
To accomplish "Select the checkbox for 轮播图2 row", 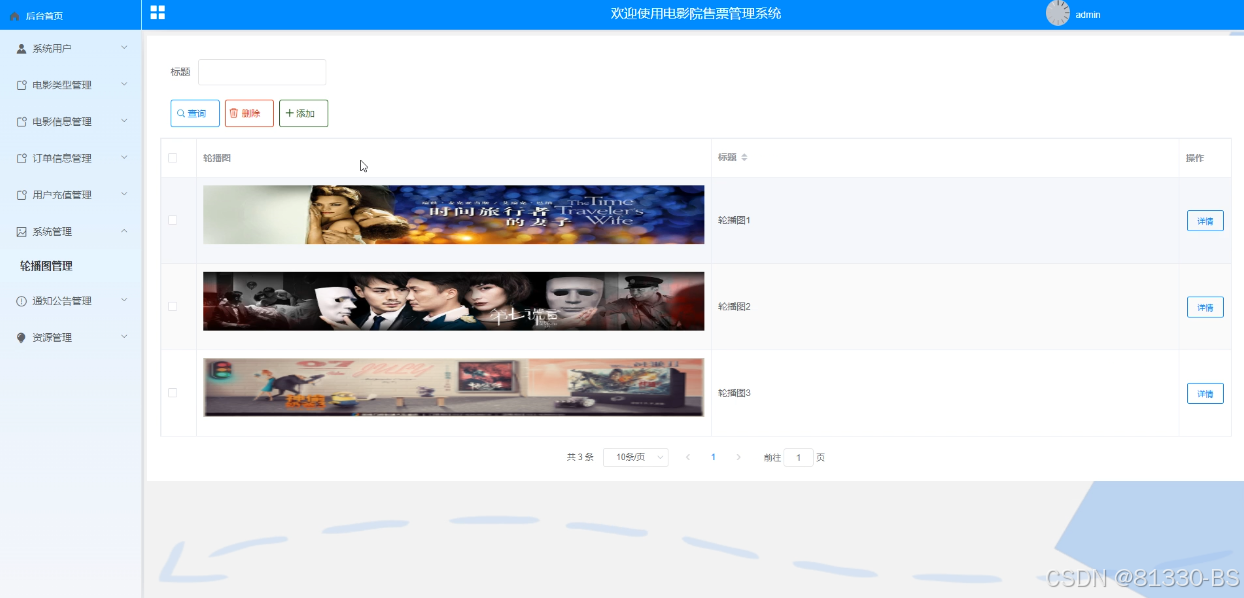I will 173,306.
